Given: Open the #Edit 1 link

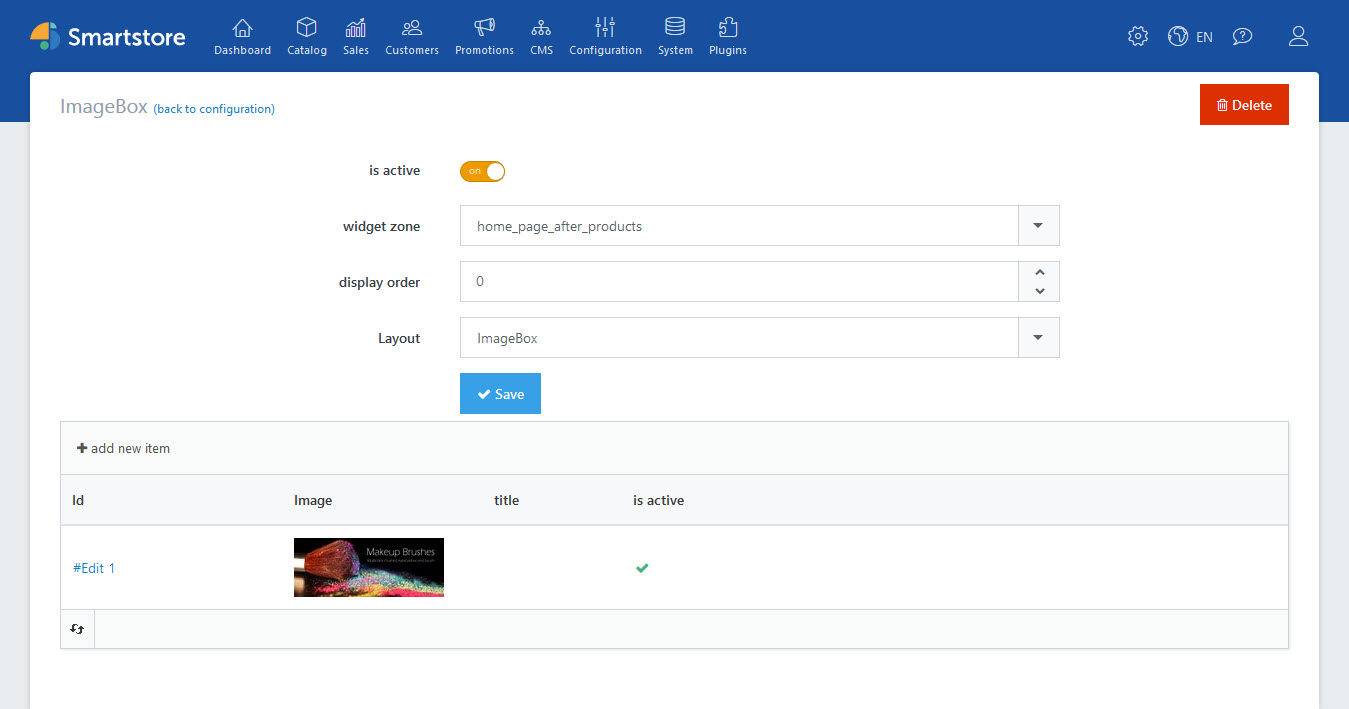Looking at the screenshot, I should [94, 568].
